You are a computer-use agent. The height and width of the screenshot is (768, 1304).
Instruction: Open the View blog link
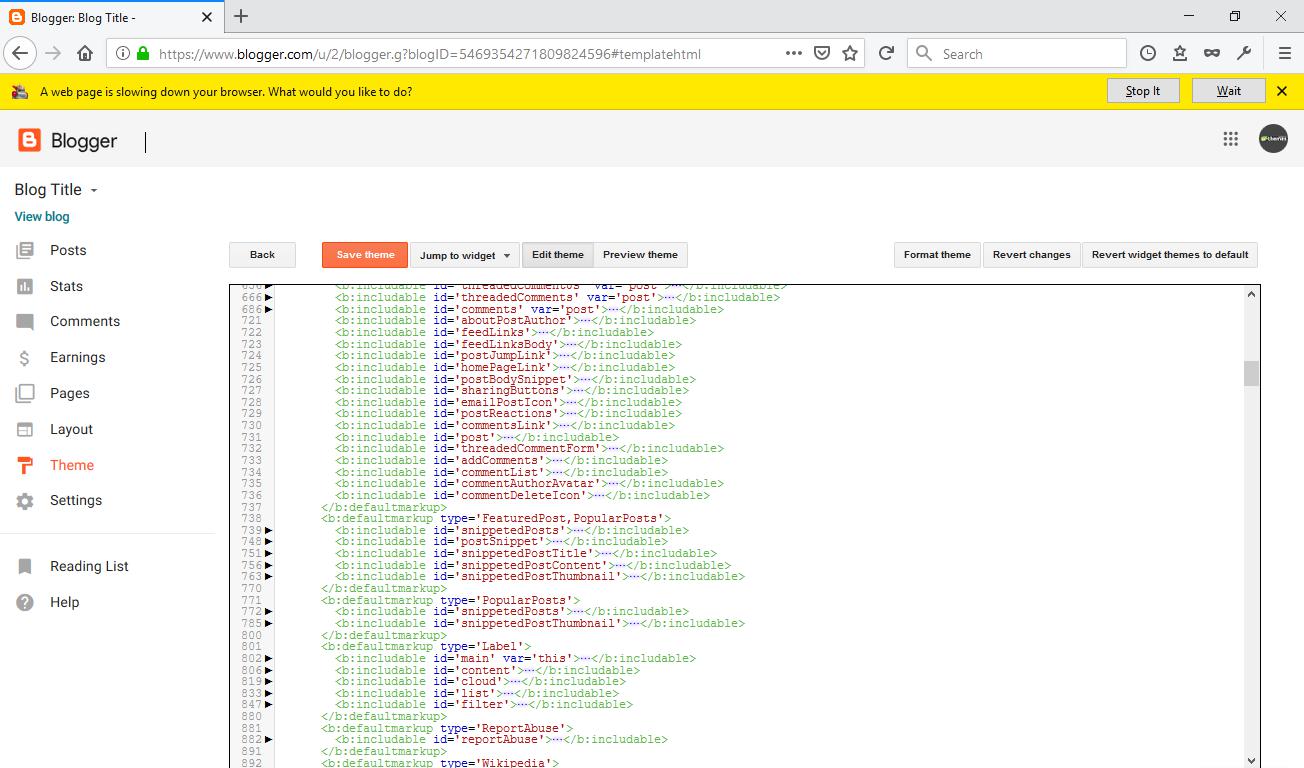click(41, 216)
